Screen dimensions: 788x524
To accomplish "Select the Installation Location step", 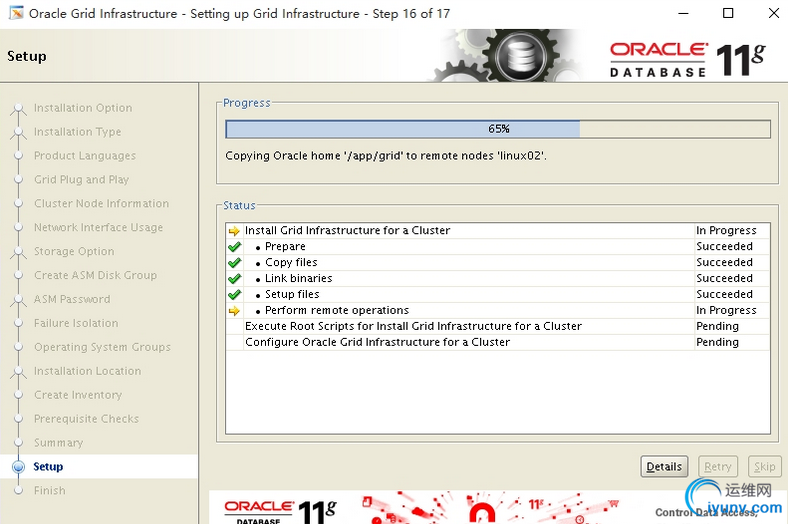I will click(x=87, y=371).
